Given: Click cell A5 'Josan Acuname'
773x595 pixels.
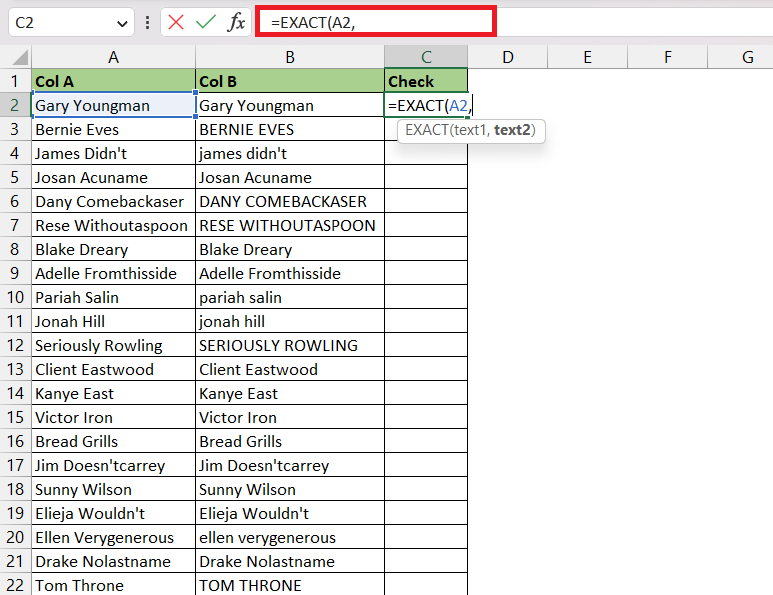Looking at the screenshot, I should coord(113,177).
